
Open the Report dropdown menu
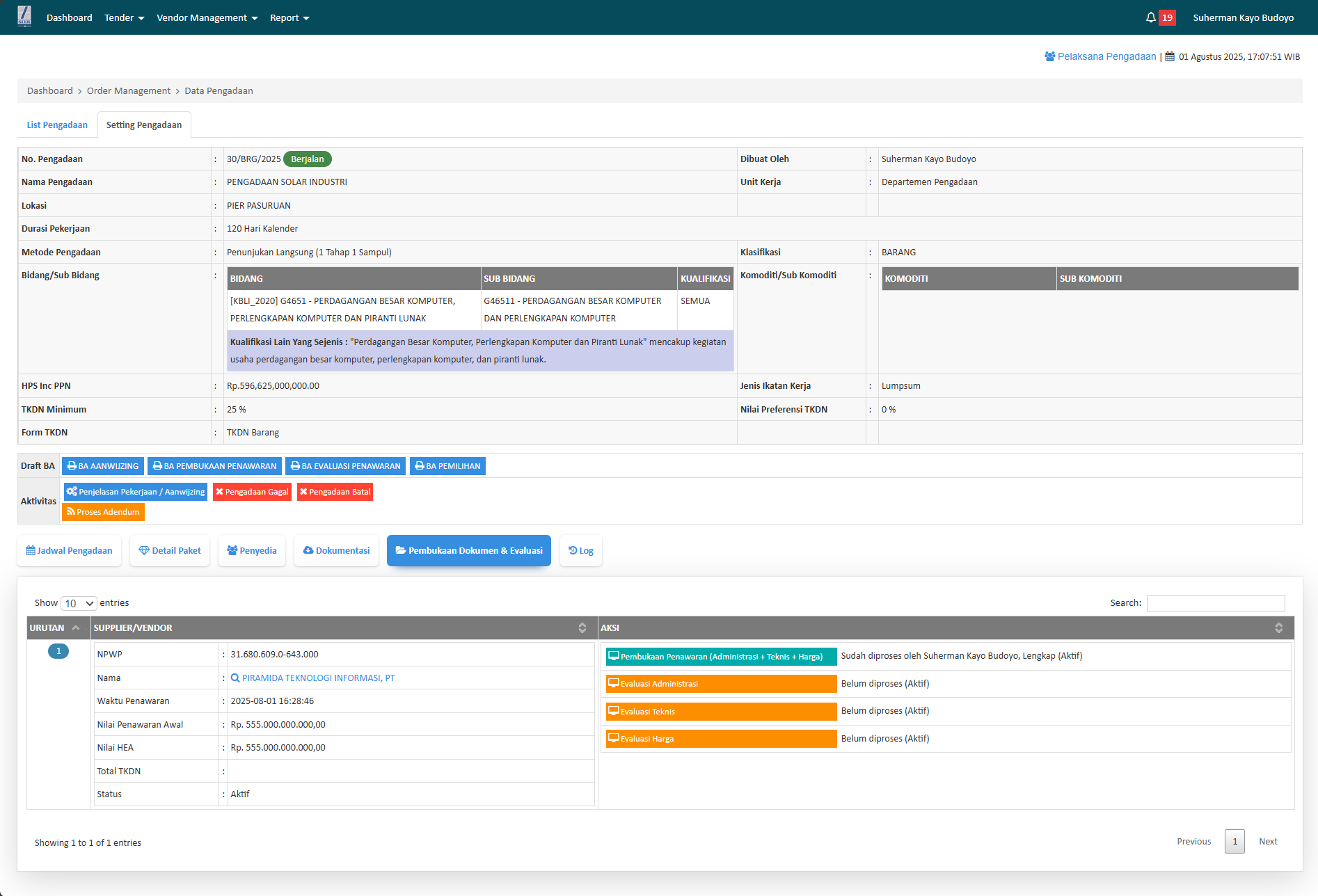pyautogui.click(x=289, y=17)
